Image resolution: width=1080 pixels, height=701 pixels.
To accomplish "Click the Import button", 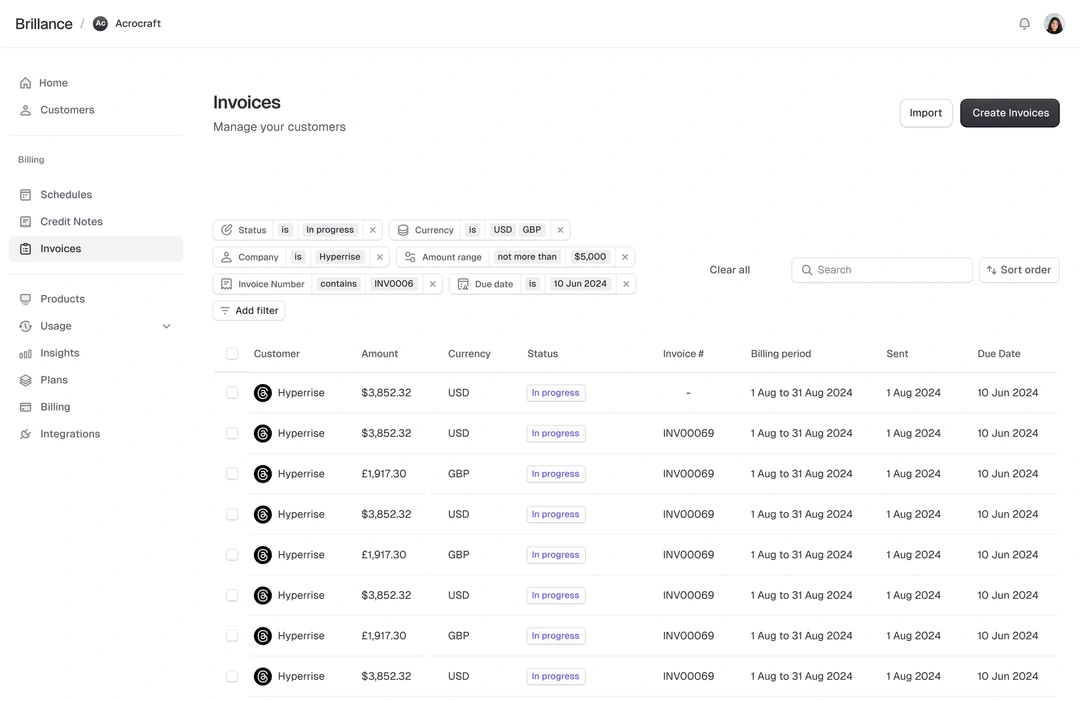I will tap(926, 113).
